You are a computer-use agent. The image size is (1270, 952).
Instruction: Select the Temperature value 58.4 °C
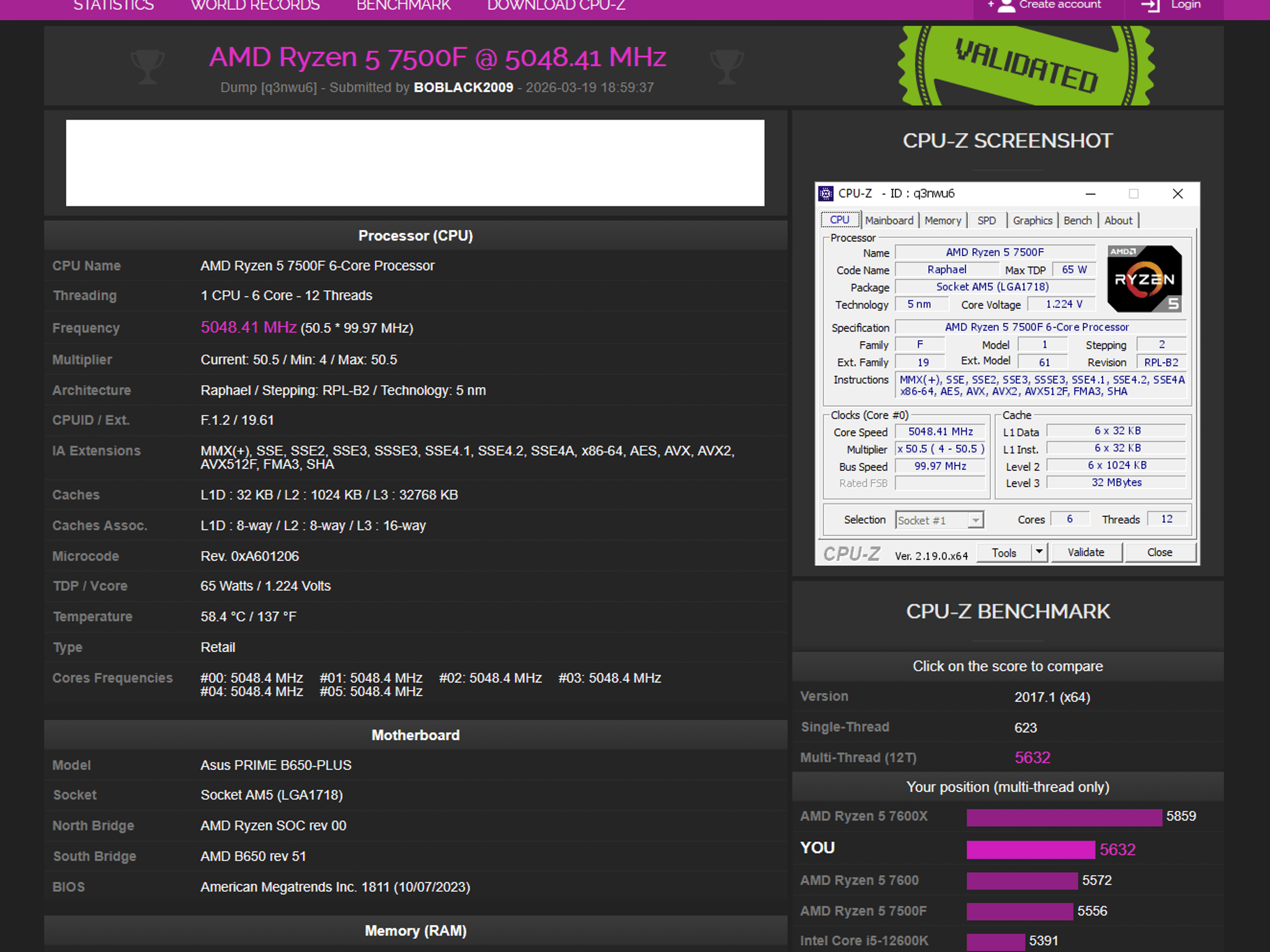(x=248, y=617)
